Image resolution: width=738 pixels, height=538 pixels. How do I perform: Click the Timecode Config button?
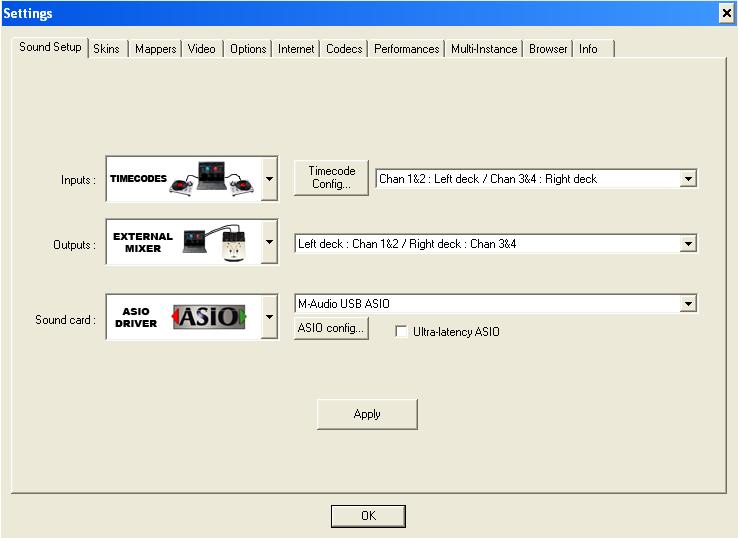tap(331, 177)
